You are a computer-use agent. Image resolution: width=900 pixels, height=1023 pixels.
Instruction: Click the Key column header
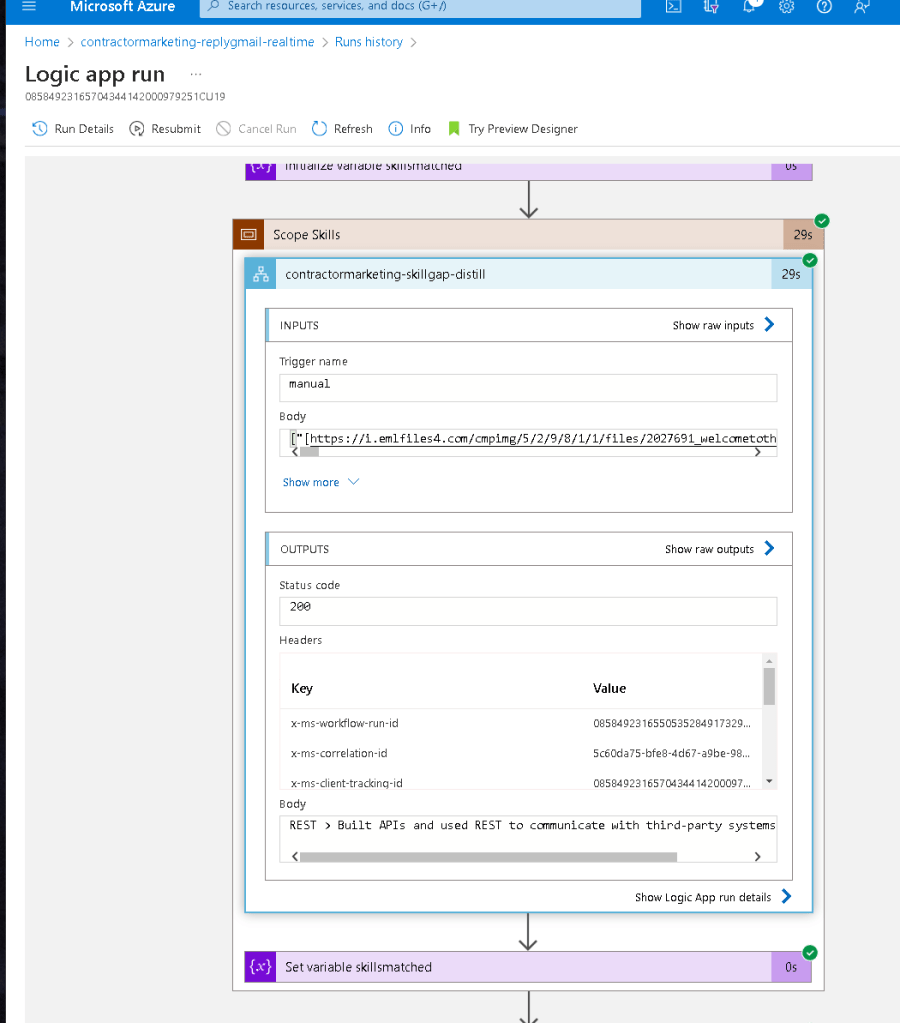[x=302, y=688]
